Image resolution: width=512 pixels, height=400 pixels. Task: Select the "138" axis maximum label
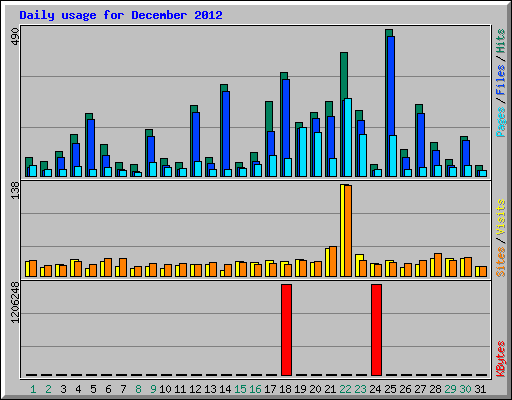15,191
